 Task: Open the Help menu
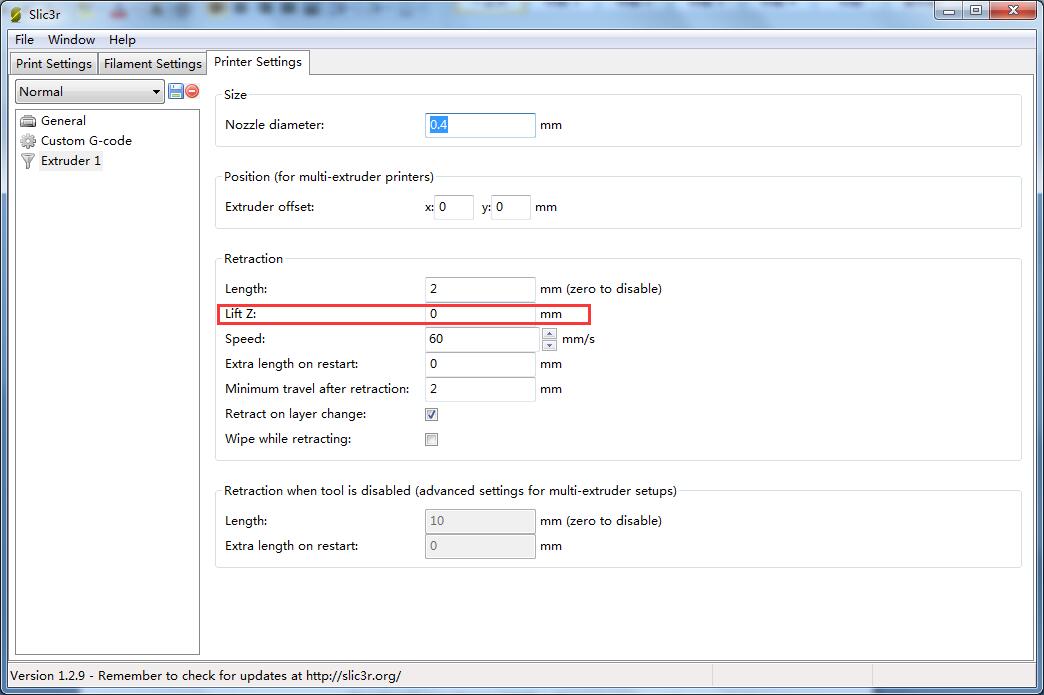click(123, 40)
